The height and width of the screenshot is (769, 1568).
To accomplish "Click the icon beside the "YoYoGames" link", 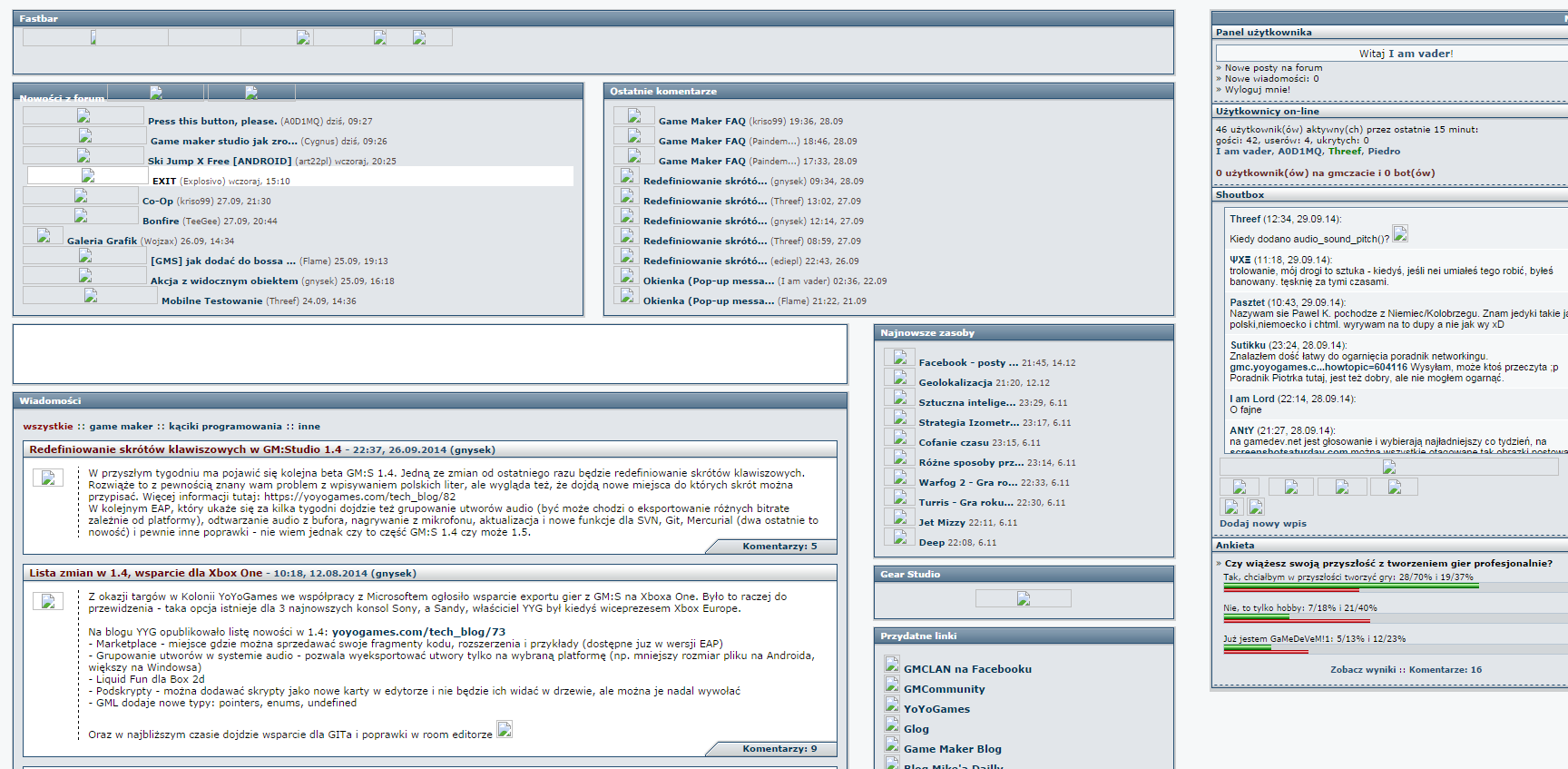I will pos(892,704).
